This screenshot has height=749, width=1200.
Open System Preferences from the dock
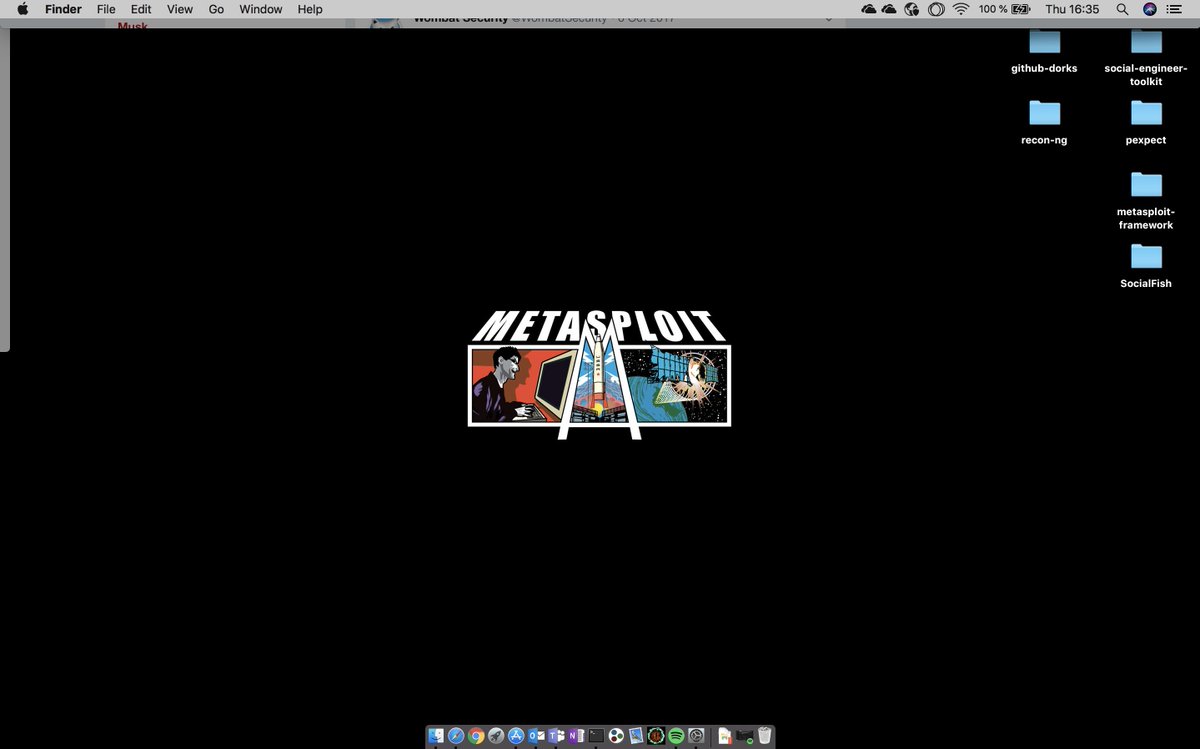(696, 736)
